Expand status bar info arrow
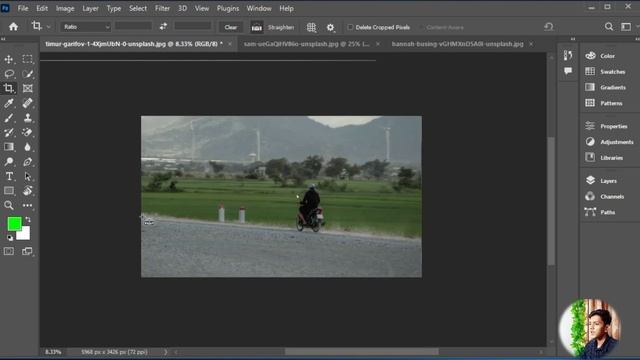Viewport: 640px width, 360px height. pos(165,352)
